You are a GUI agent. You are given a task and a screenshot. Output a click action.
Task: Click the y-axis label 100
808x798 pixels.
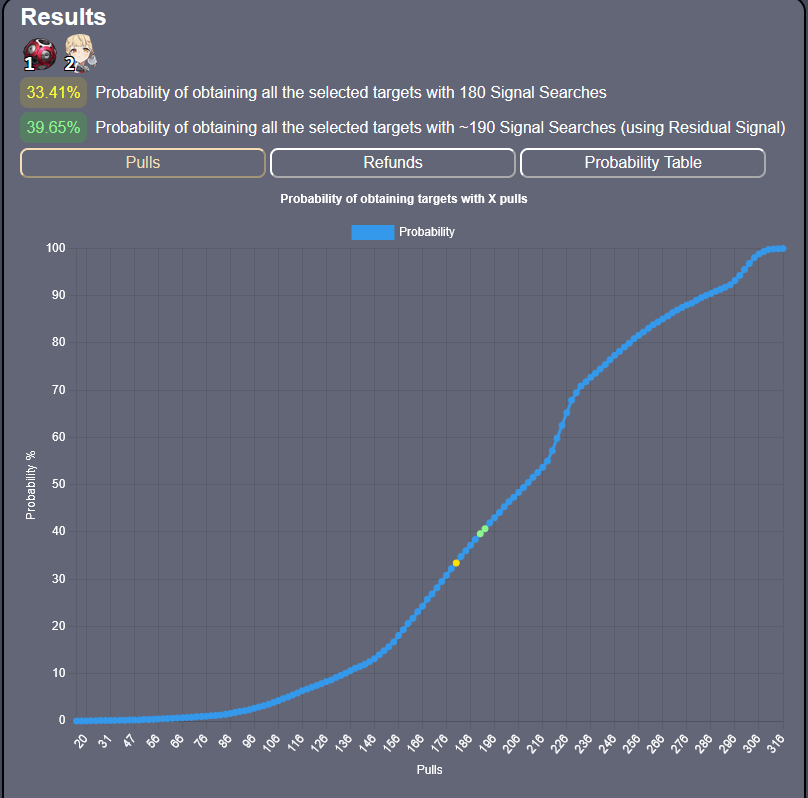pos(56,248)
